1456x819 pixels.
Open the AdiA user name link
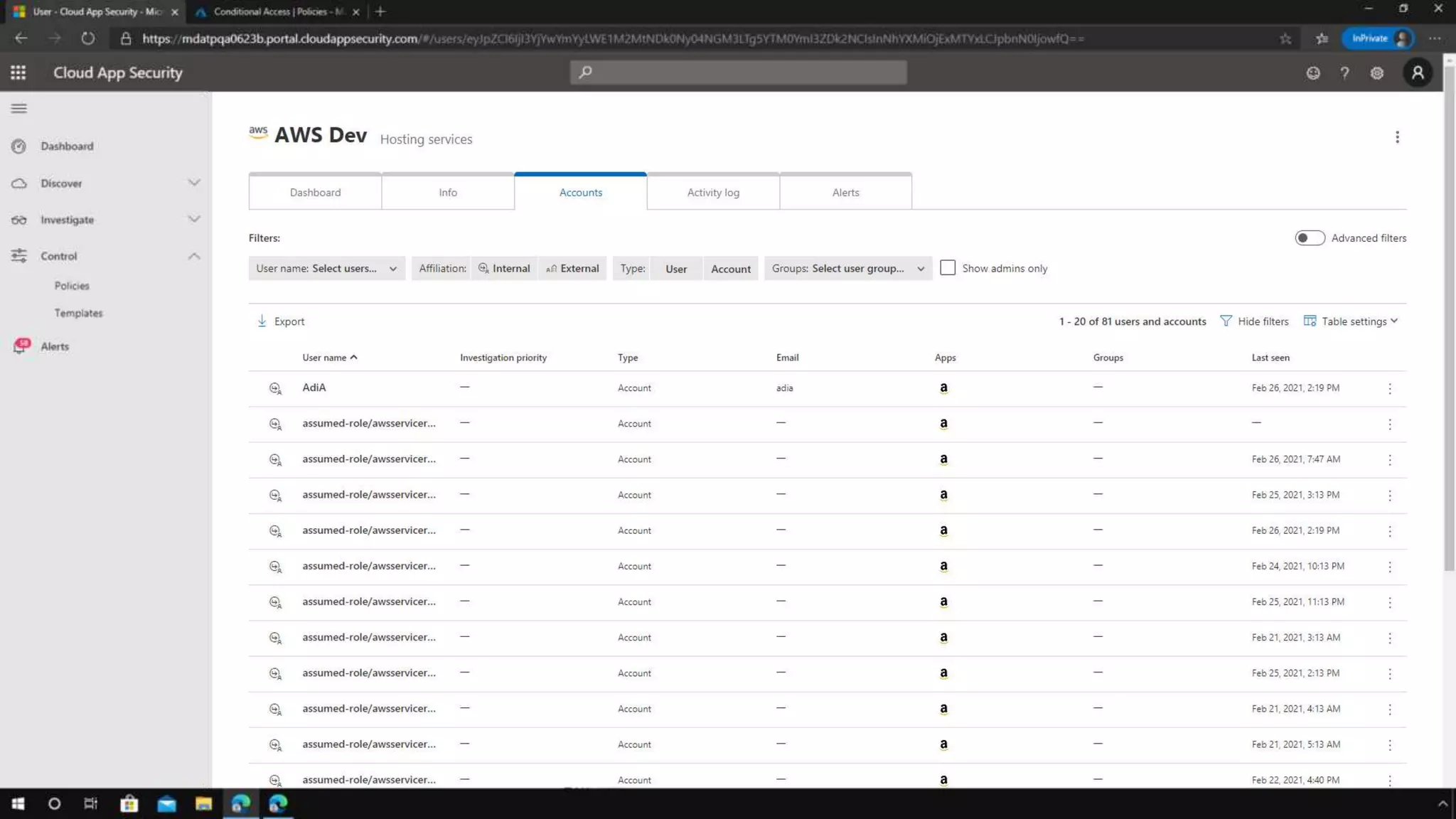pos(314,387)
